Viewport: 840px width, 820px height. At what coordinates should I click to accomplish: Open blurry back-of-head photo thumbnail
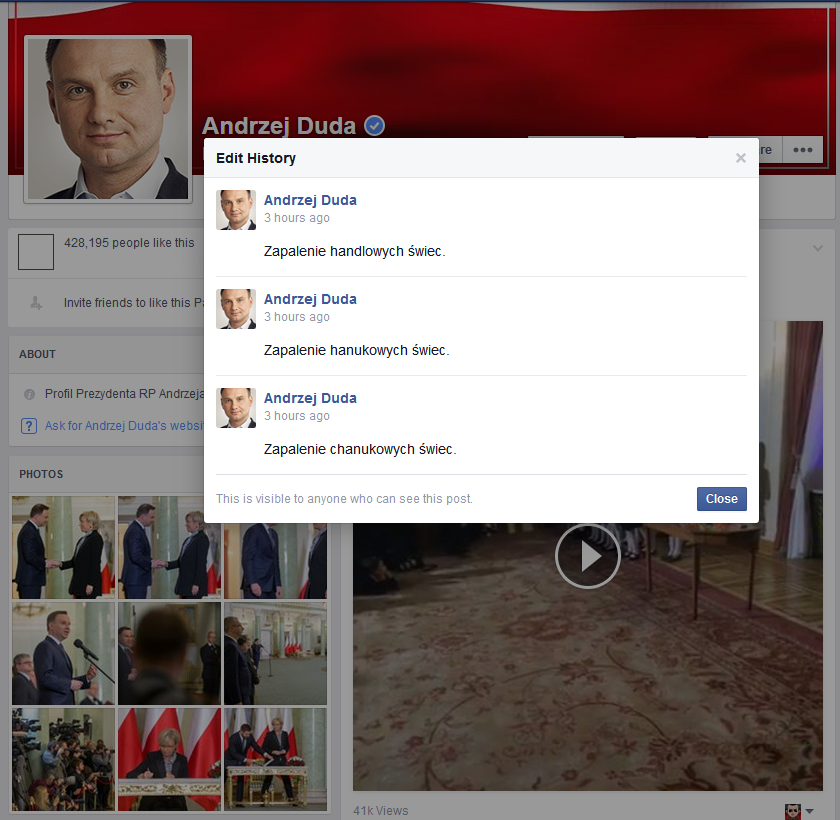pyautogui.click(x=169, y=653)
